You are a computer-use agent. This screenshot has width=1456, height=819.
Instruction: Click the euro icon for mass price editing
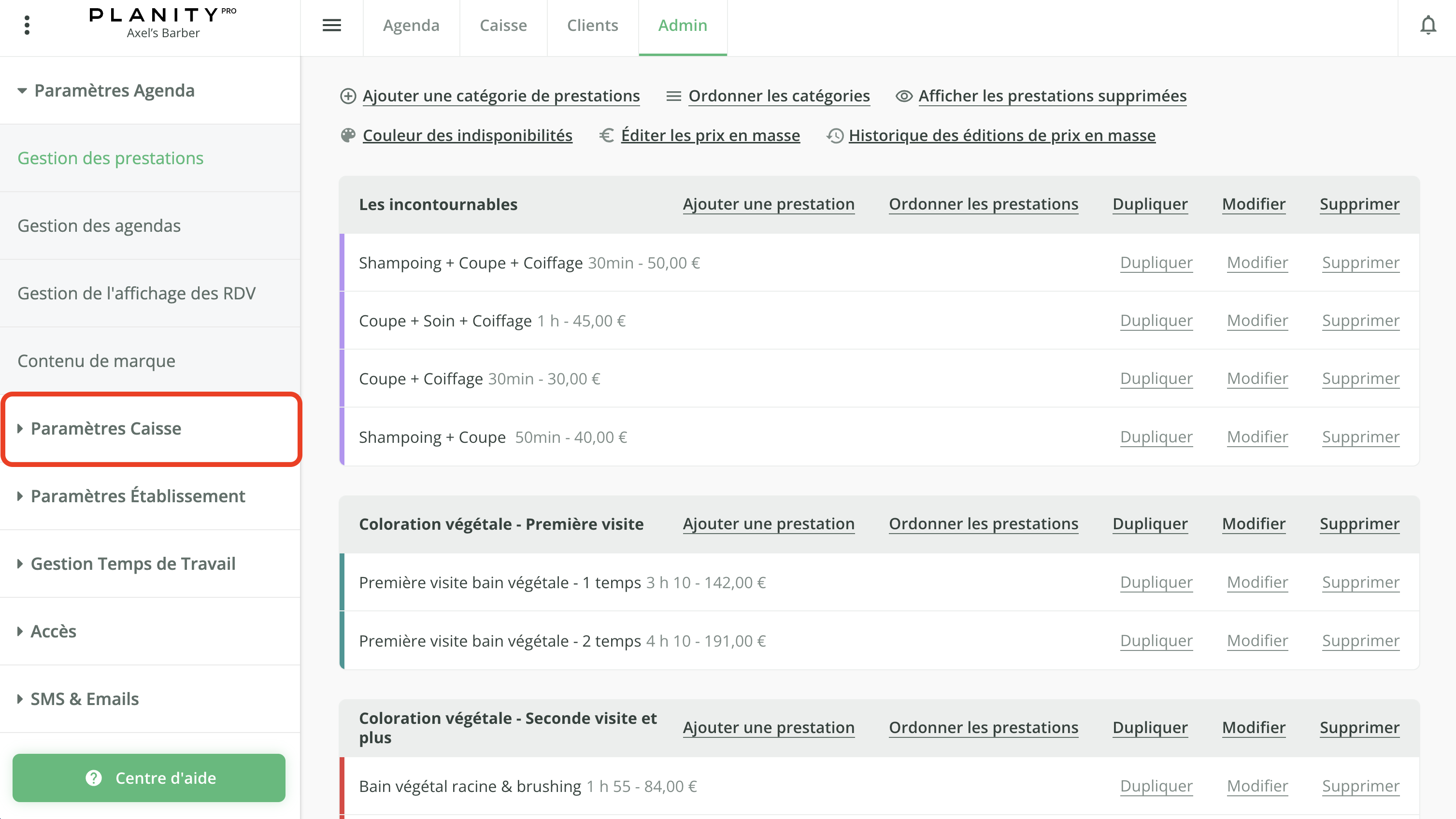click(606, 136)
